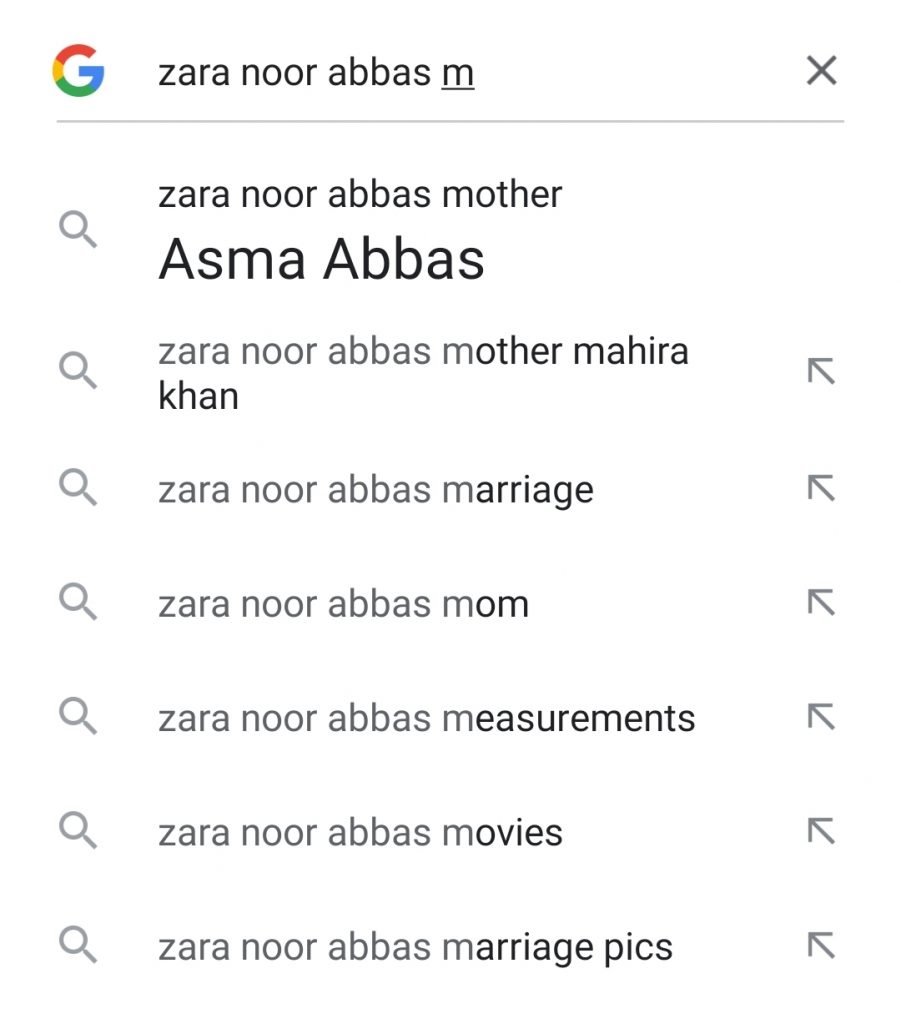Tap the fill-in arrow next to 'mom'

[x=821, y=603]
